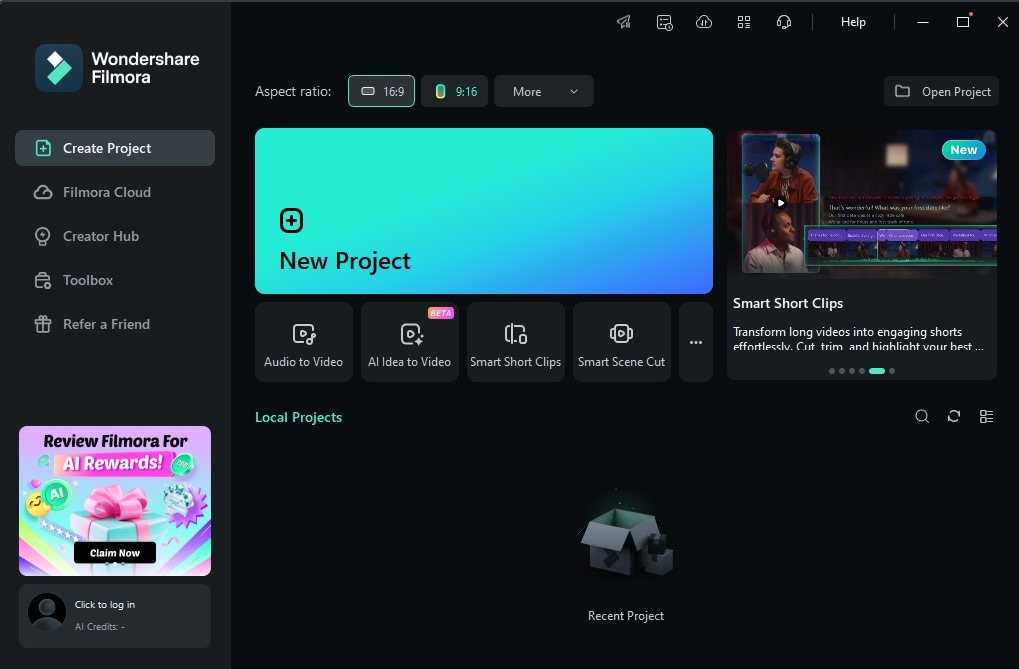
Task: Click the BETA badge on AI Idea
Action: point(441,313)
